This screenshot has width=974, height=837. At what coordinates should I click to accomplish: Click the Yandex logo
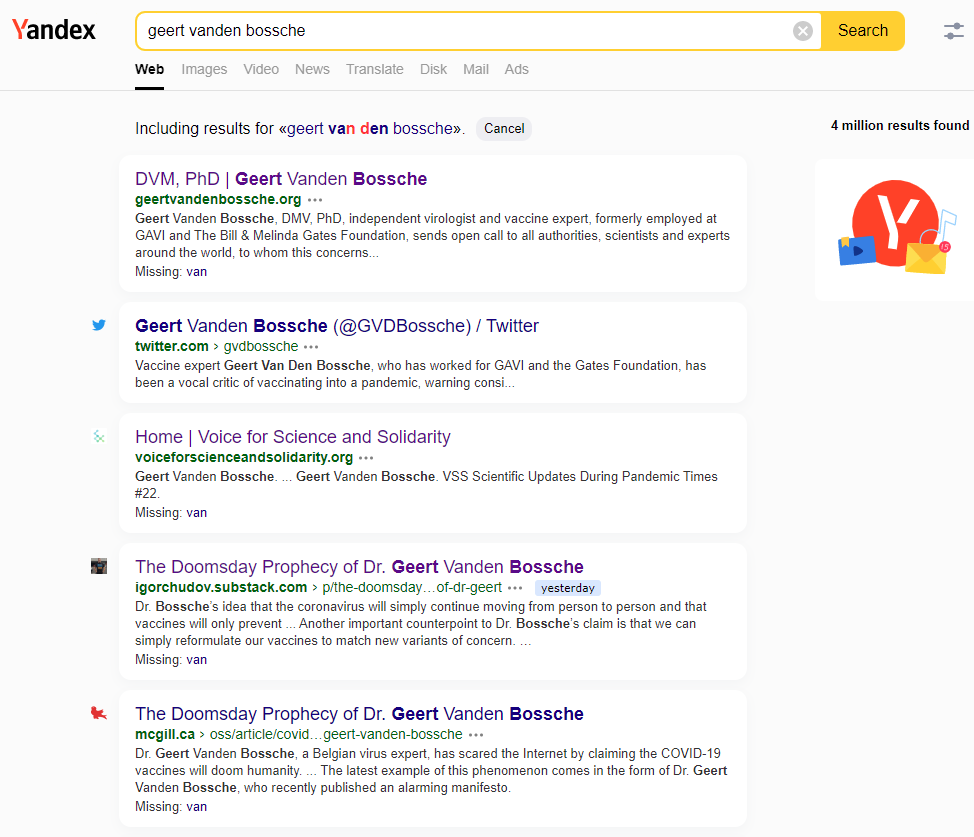pos(54,29)
